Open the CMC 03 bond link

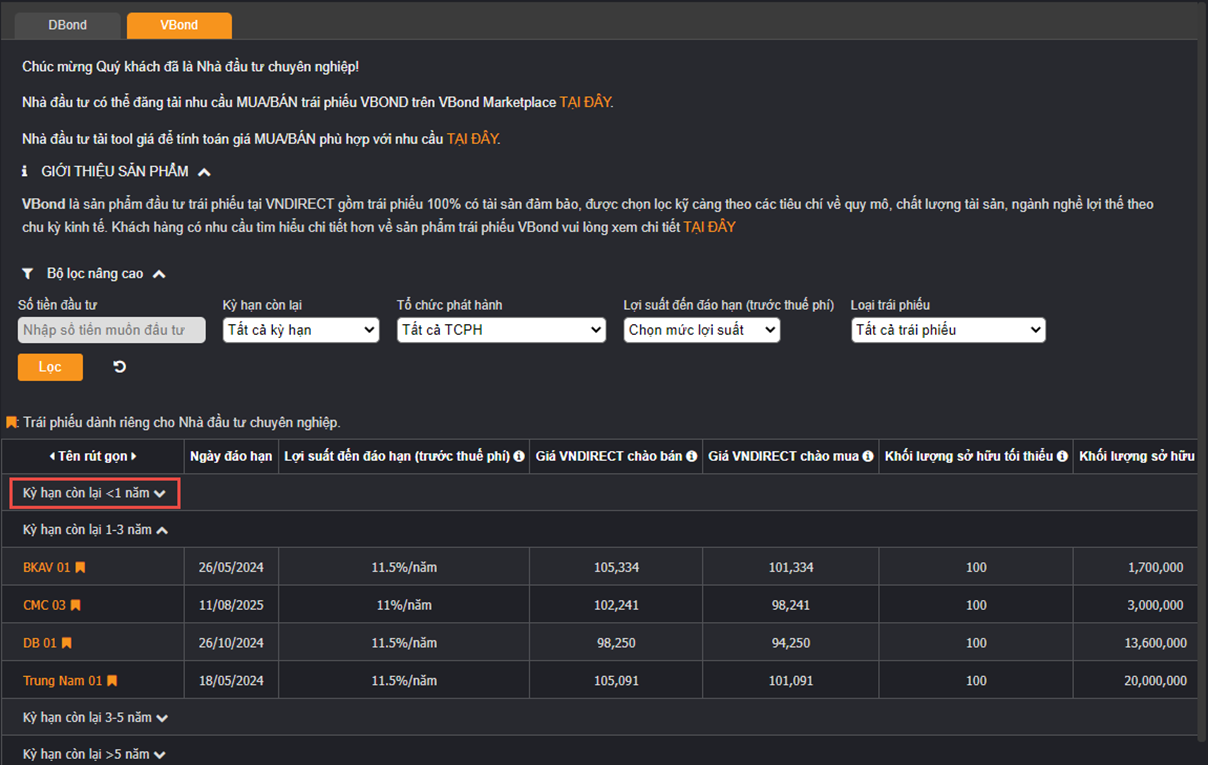[x=44, y=605]
